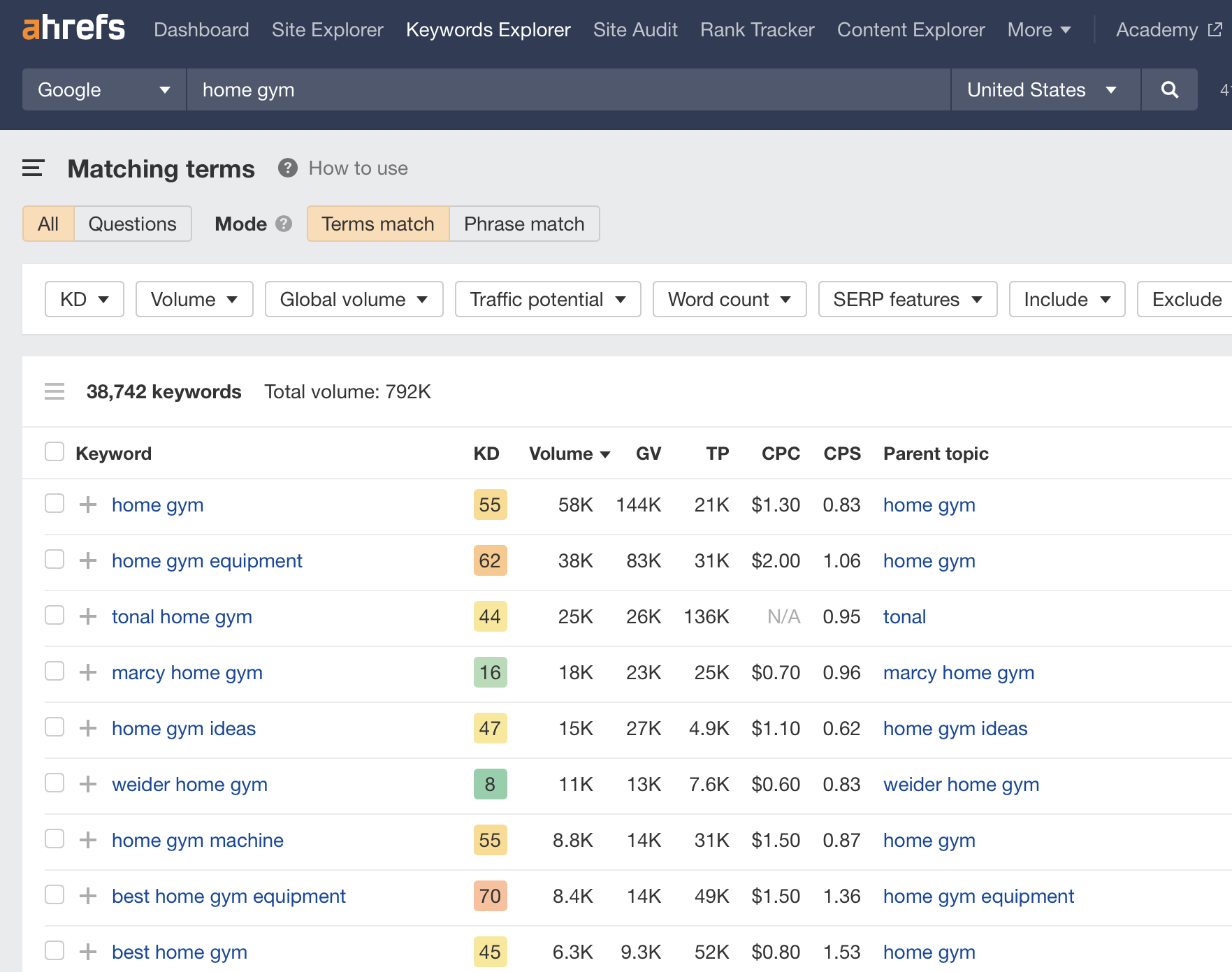
Task: Switch to the Questions tab
Action: pyautogui.click(x=132, y=224)
